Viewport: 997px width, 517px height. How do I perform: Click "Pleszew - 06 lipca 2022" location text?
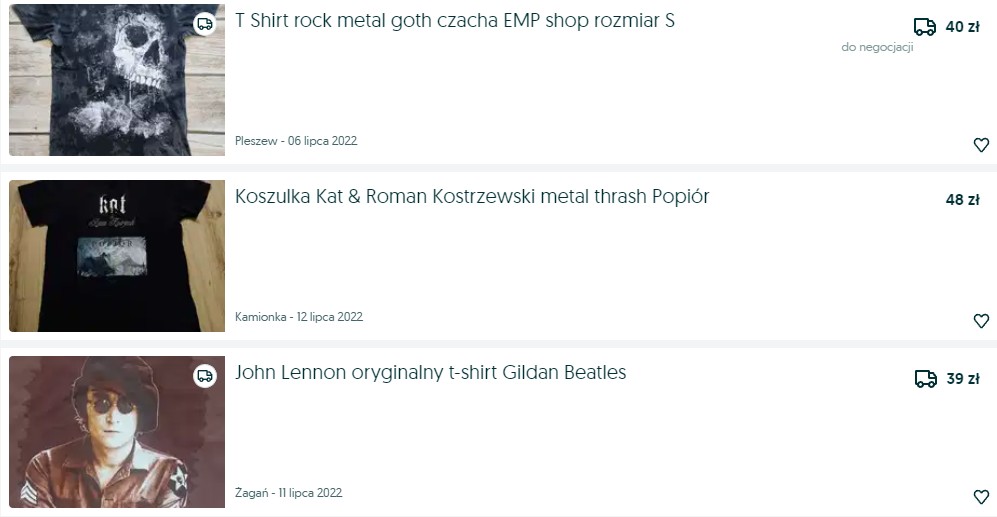(296, 141)
